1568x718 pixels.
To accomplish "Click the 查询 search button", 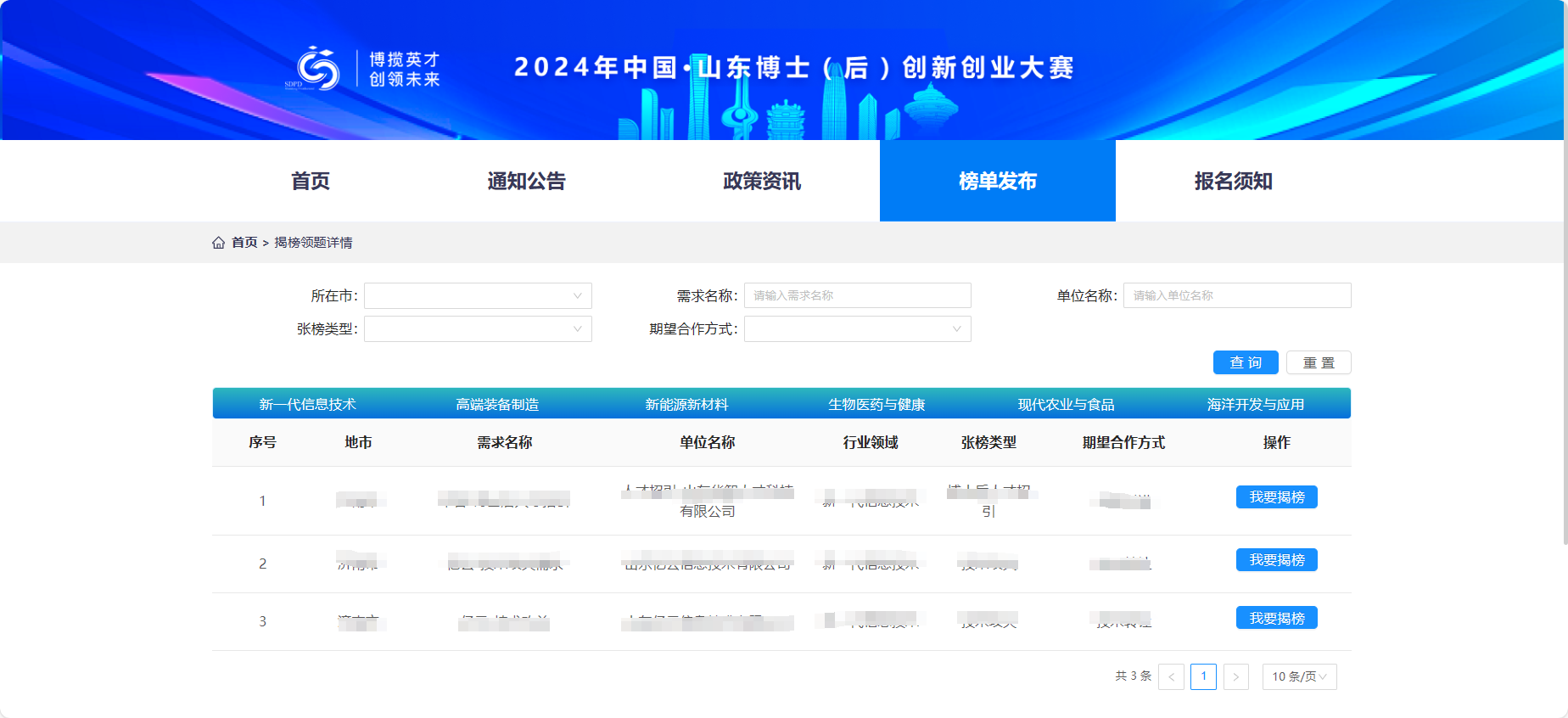I will tap(1246, 362).
